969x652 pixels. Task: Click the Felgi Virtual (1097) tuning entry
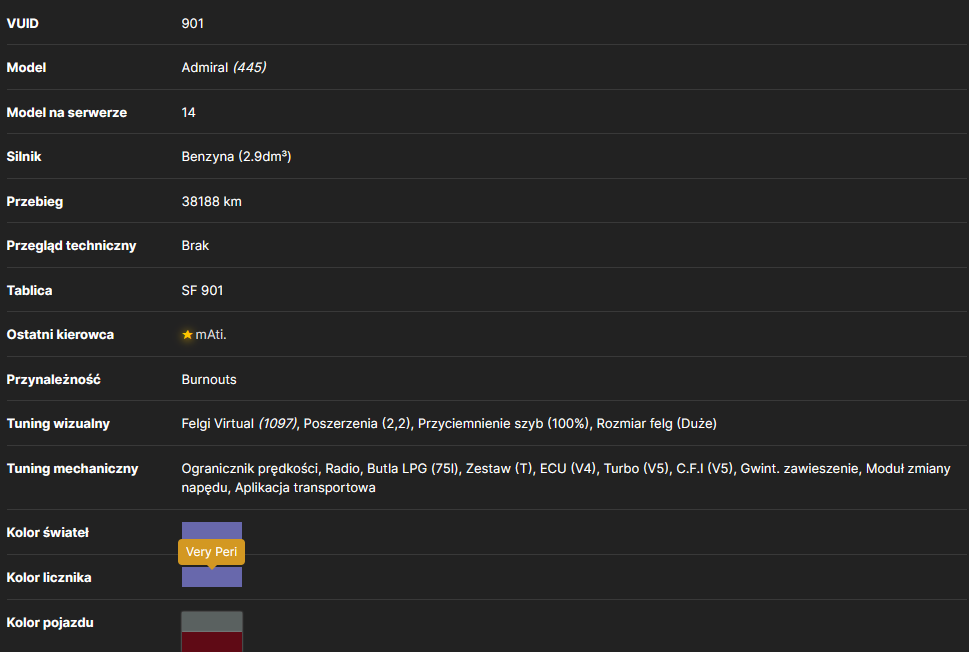click(x=239, y=423)
